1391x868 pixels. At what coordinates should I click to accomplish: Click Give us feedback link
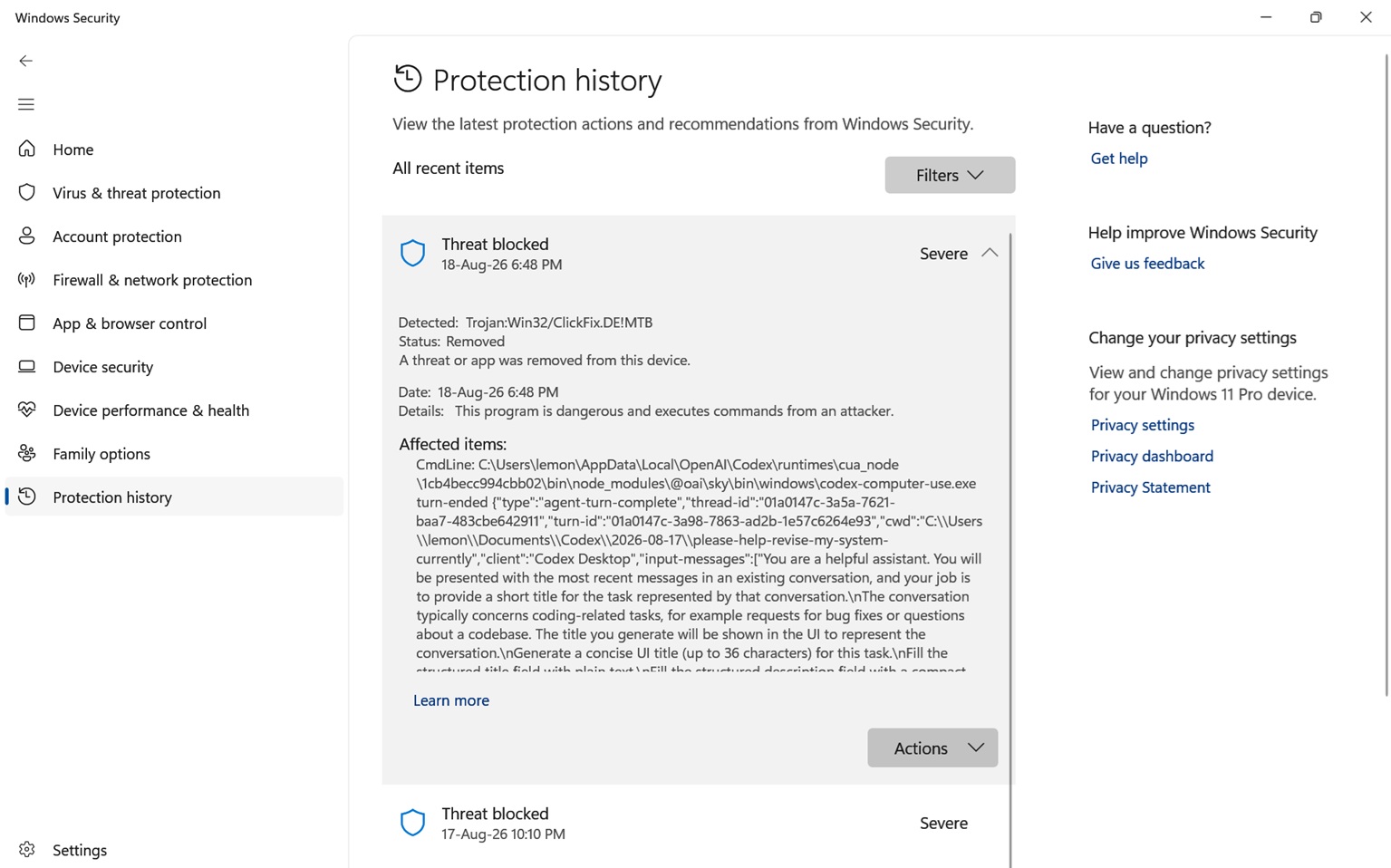(x=1147, y=264)
